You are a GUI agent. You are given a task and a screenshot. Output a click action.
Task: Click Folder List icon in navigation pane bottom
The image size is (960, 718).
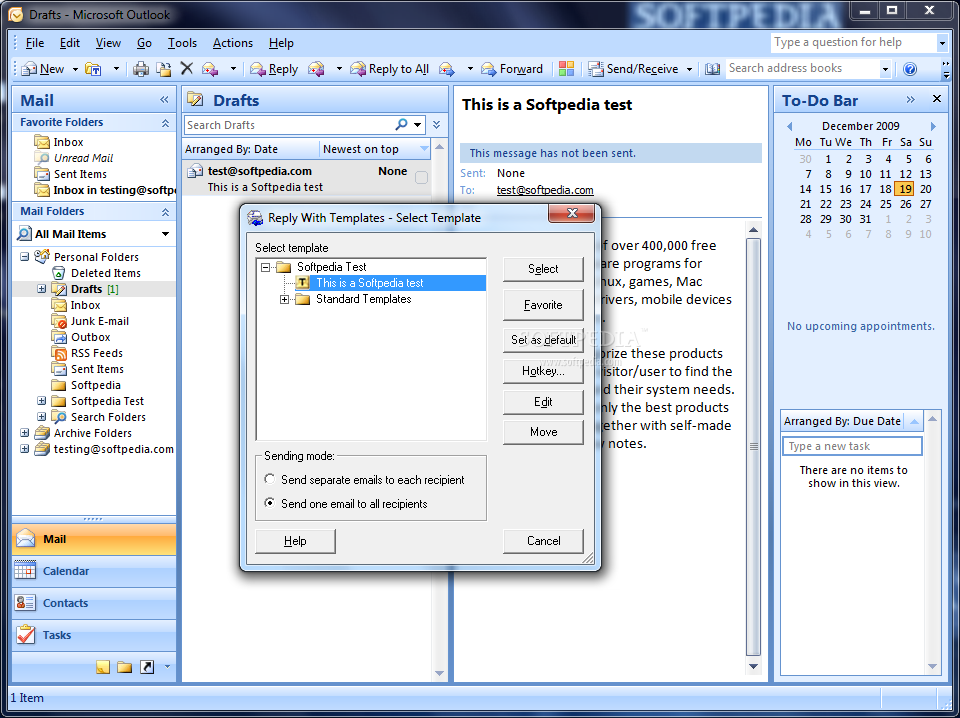pyautogui.click(x=125, y=667)
